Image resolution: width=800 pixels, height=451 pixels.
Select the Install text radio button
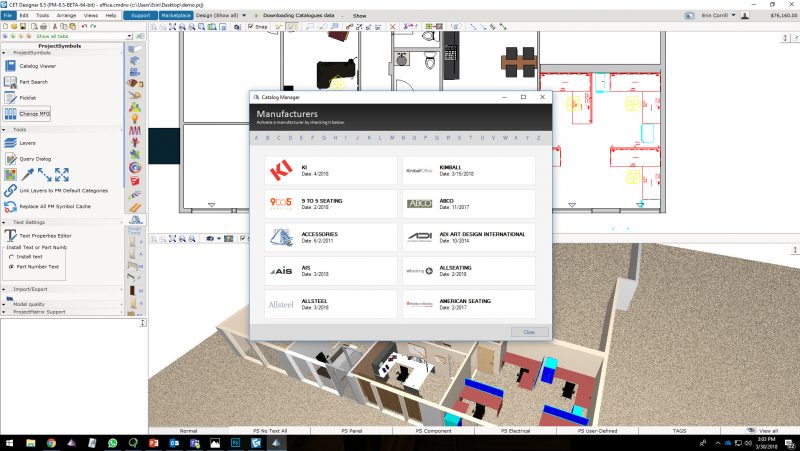click(11, 257)
